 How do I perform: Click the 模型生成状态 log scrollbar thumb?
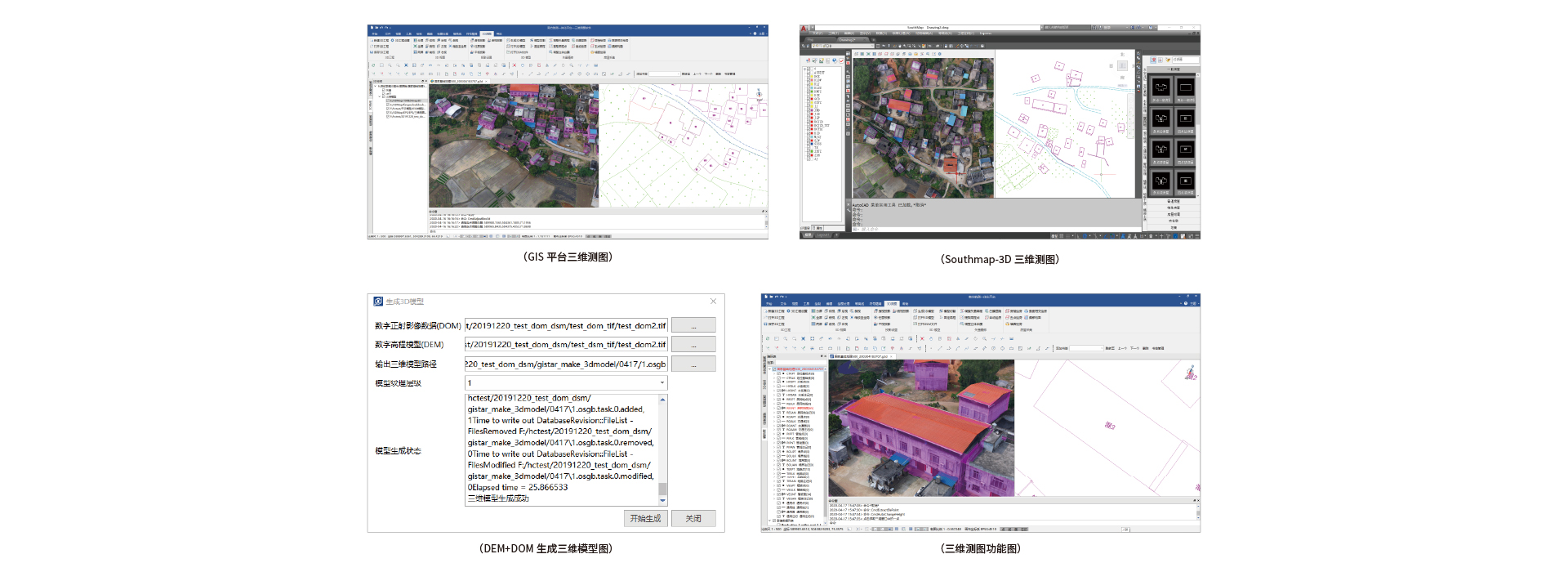662,489
